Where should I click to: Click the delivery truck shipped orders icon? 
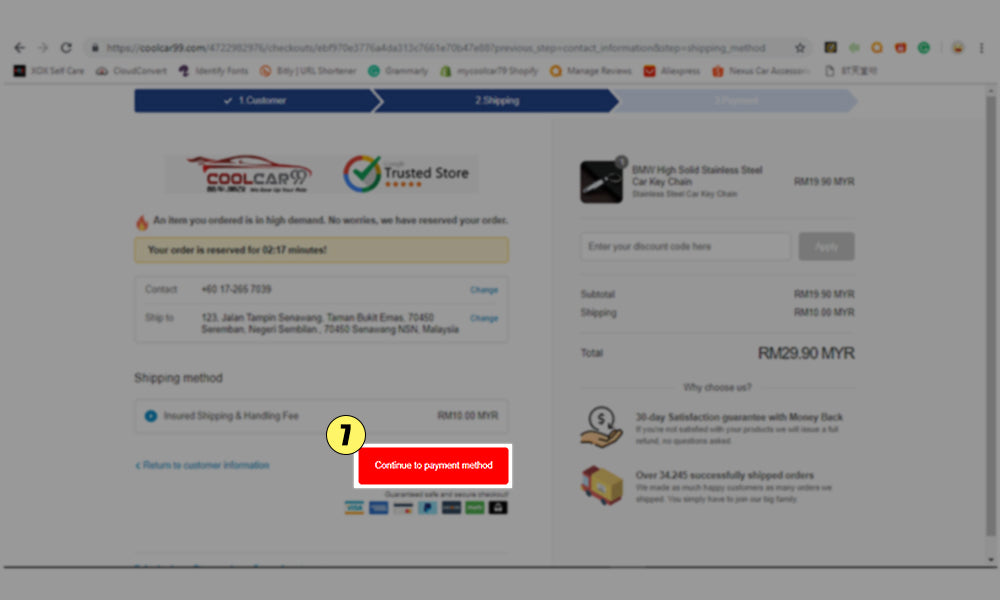click(601, 485)
